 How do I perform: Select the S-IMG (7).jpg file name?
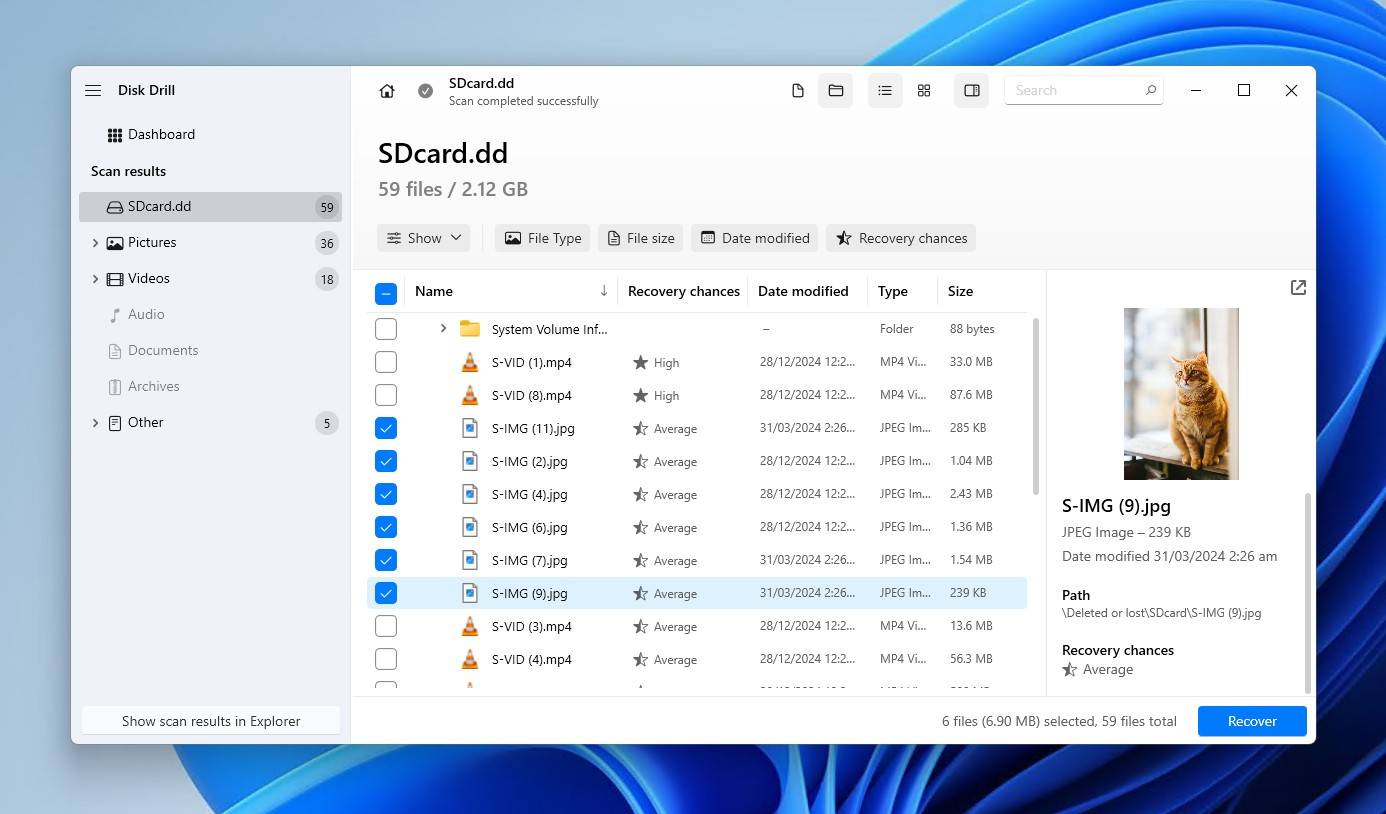pyautogui.click(x=530, y=560)
